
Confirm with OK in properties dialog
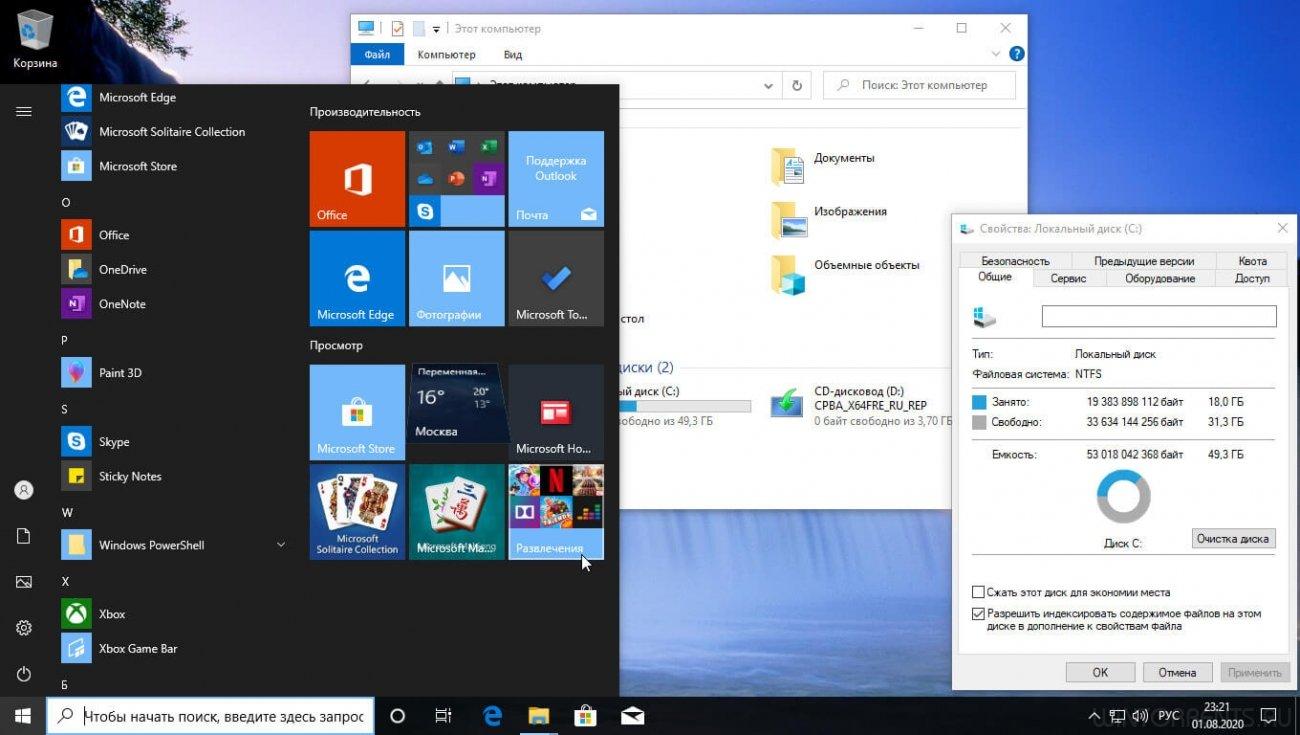pos(1100,672)
